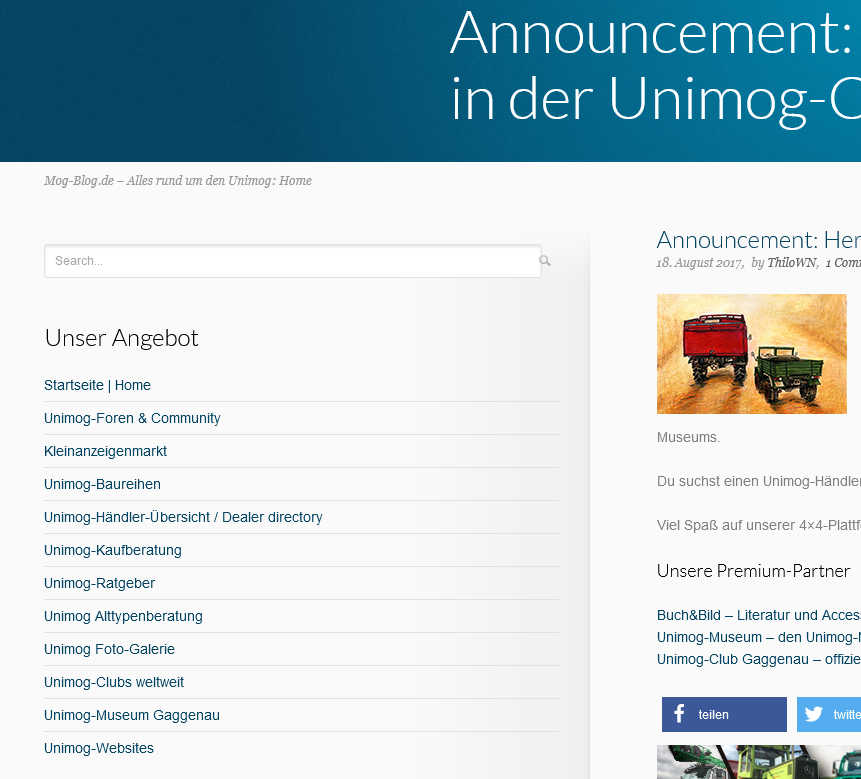Open Unimog-Museum Gaggenau sidebar link

(132, 715)
